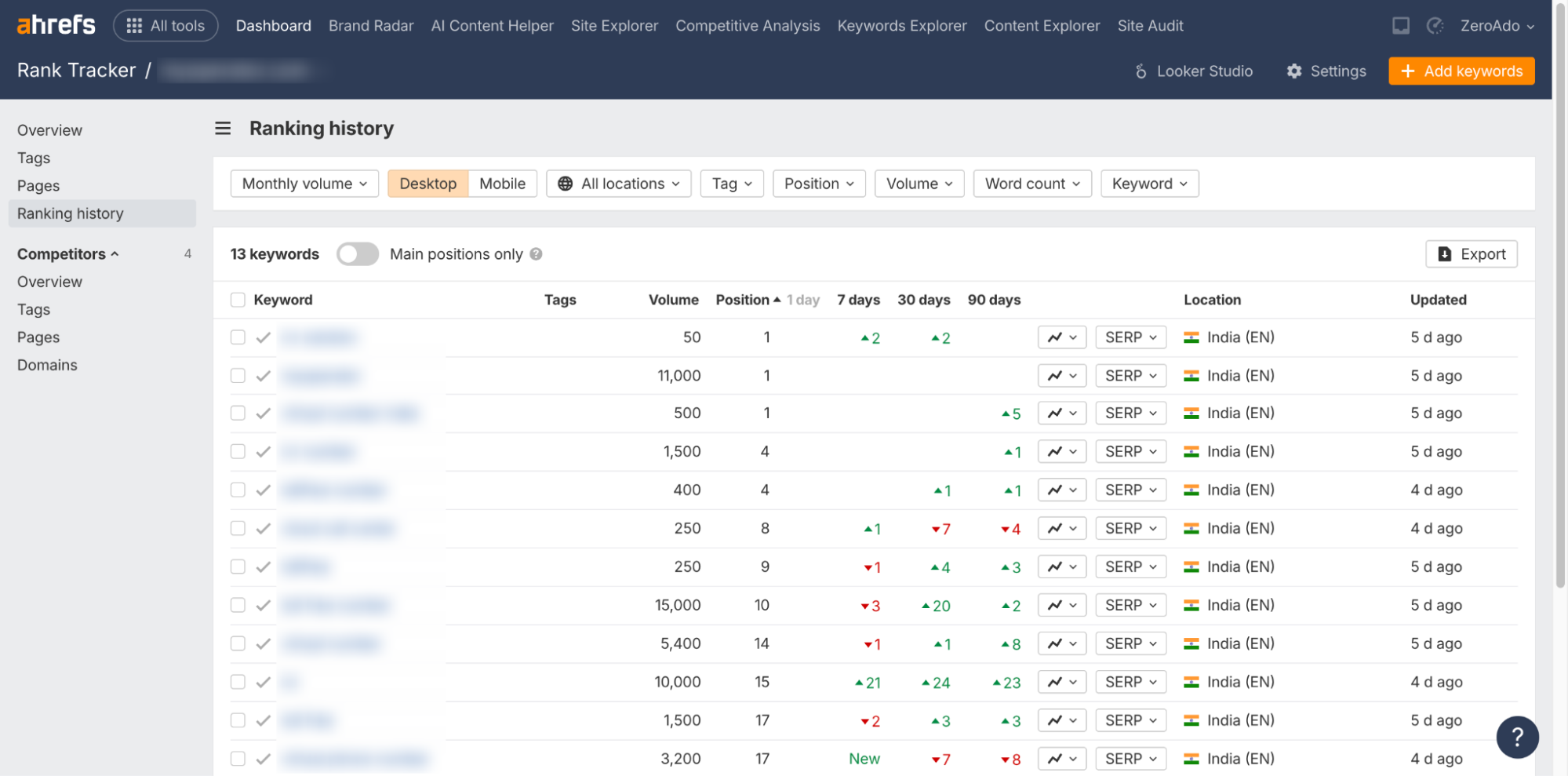The image size is (1568, 776).
Task: Open the ZeroAdo account menu
Action: [1497, 26]
